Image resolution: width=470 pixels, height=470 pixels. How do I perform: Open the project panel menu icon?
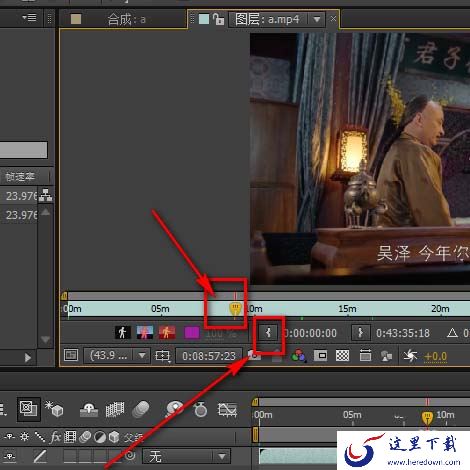click(x=29, y=17)
